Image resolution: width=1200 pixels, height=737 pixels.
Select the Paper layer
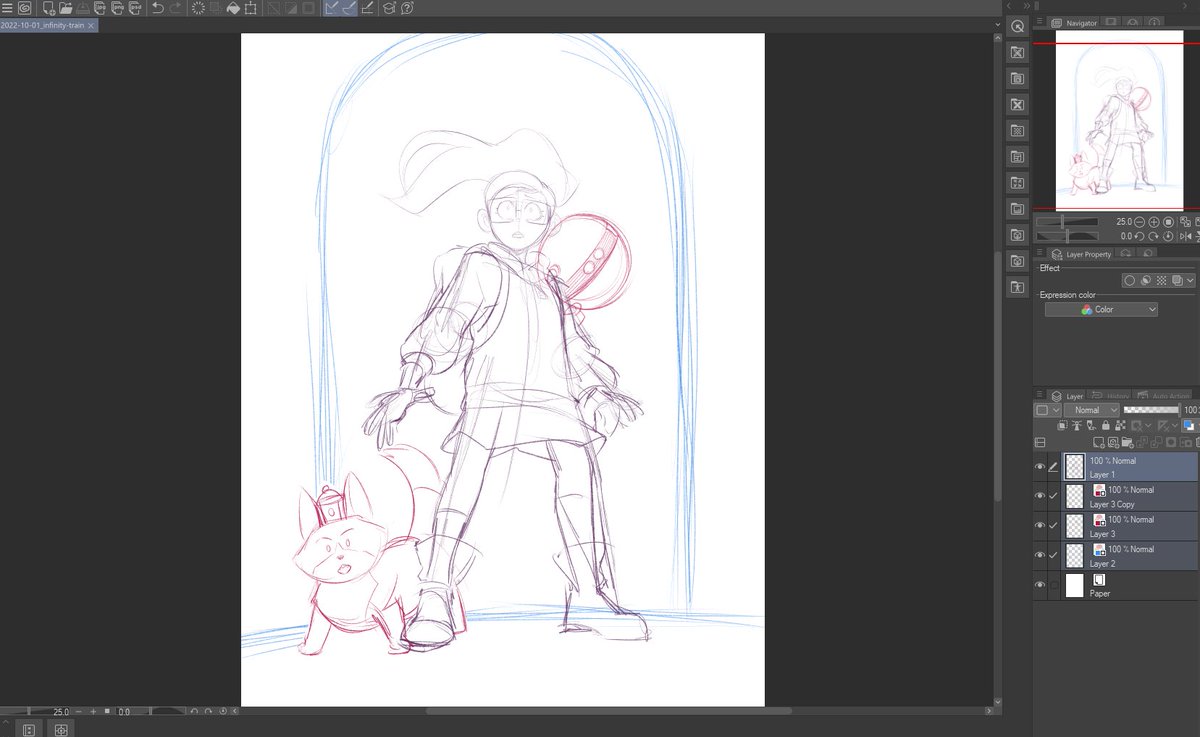point(1129,585)
